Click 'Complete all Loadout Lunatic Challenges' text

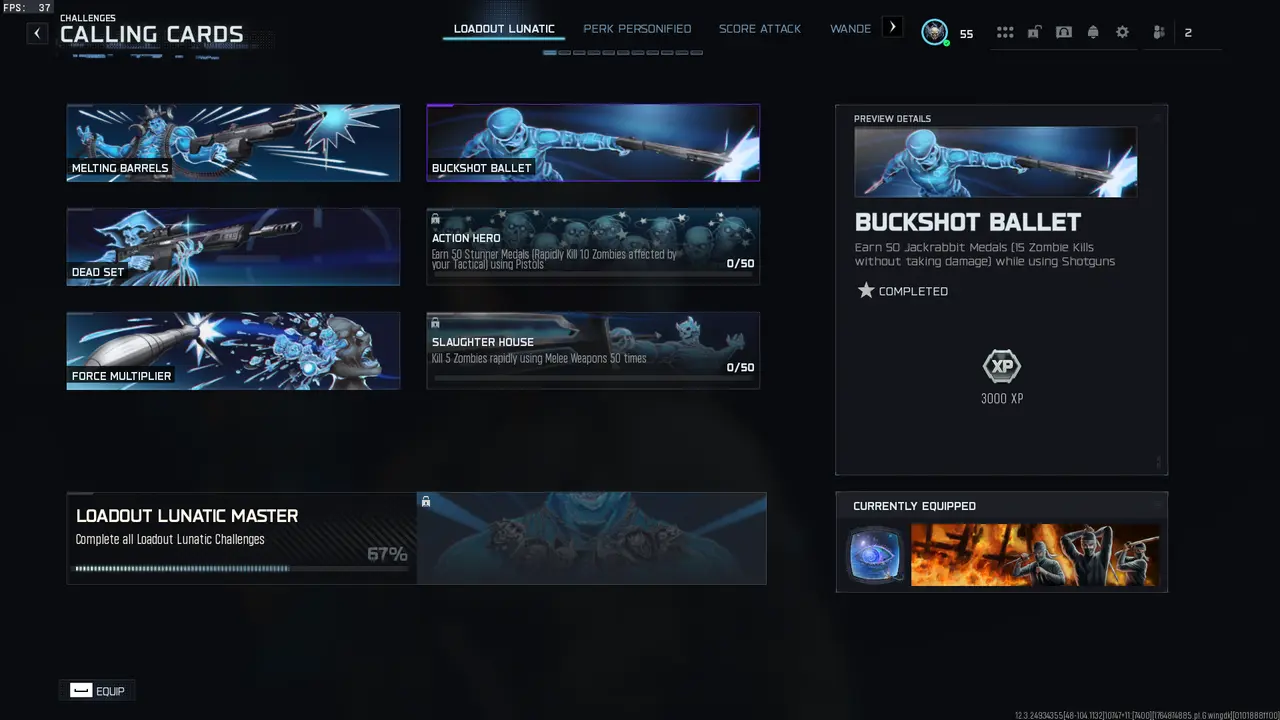(x=170, y=540)
